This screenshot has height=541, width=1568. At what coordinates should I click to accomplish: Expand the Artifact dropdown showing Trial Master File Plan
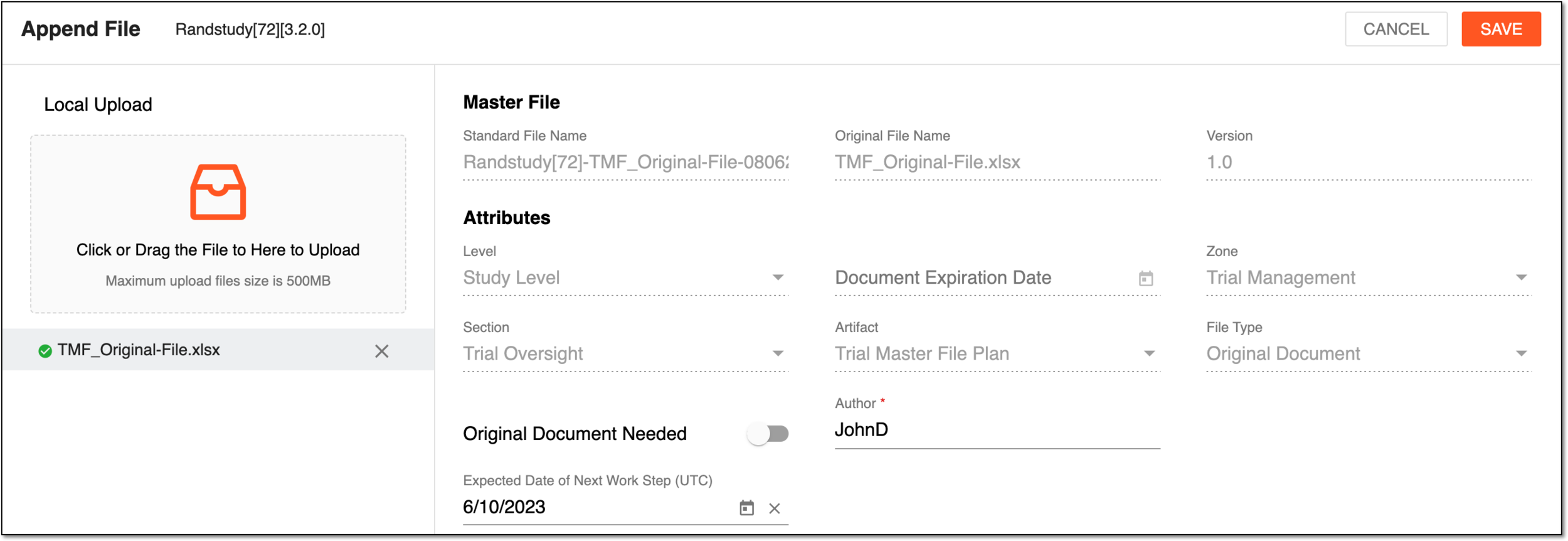coord(997,354)
